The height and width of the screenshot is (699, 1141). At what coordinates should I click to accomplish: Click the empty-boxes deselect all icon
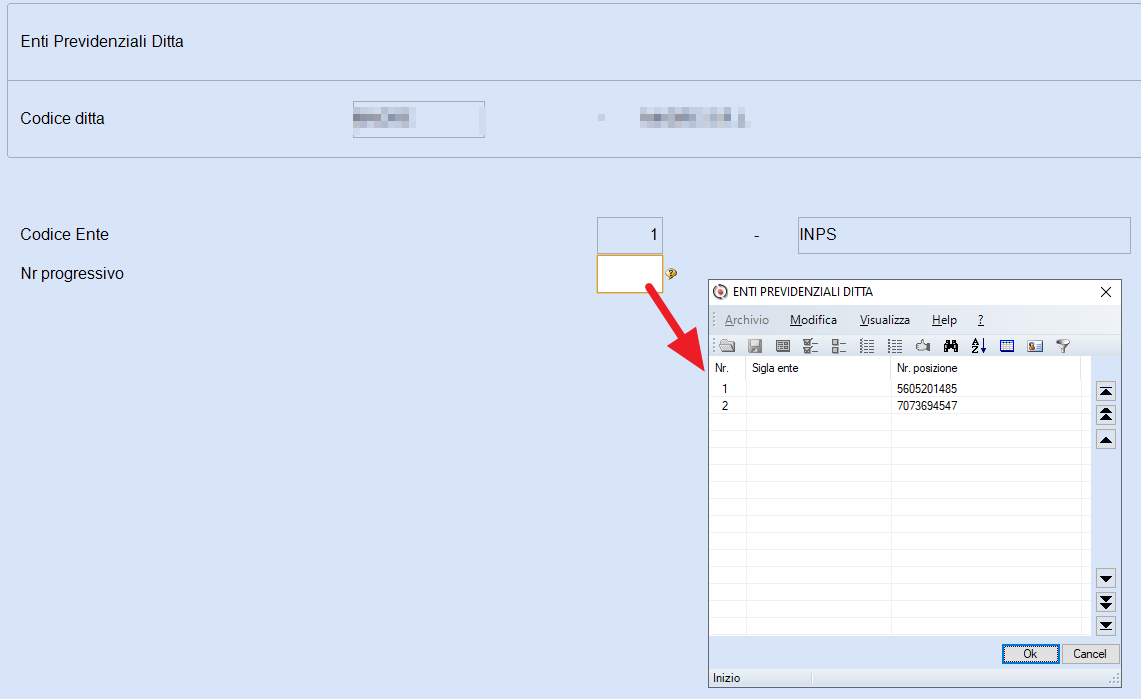839,346
